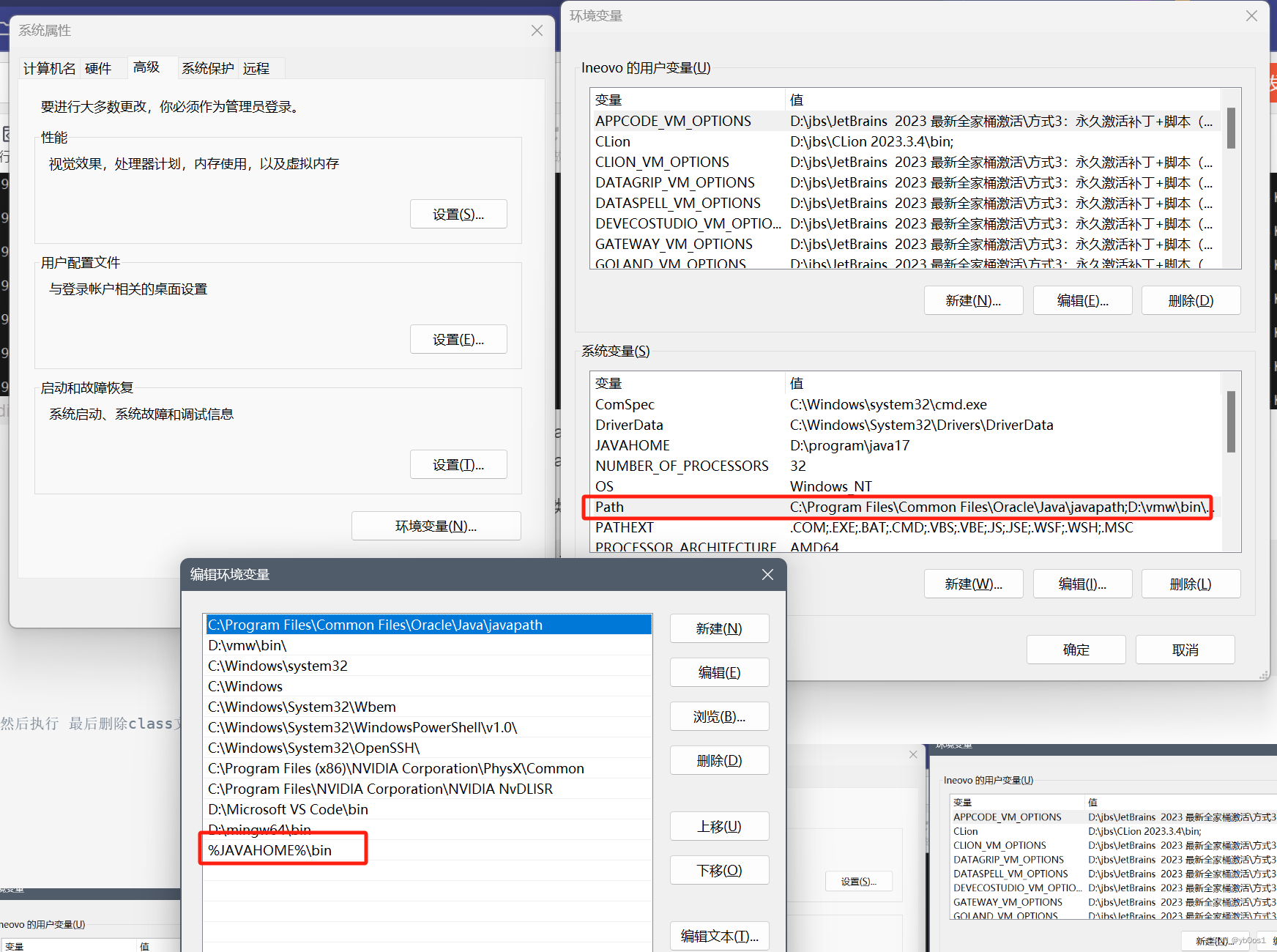Click 下移(O) to move entry down
Image resolution: width=1277 pixels, height=952 pixels.
[719, 870]
